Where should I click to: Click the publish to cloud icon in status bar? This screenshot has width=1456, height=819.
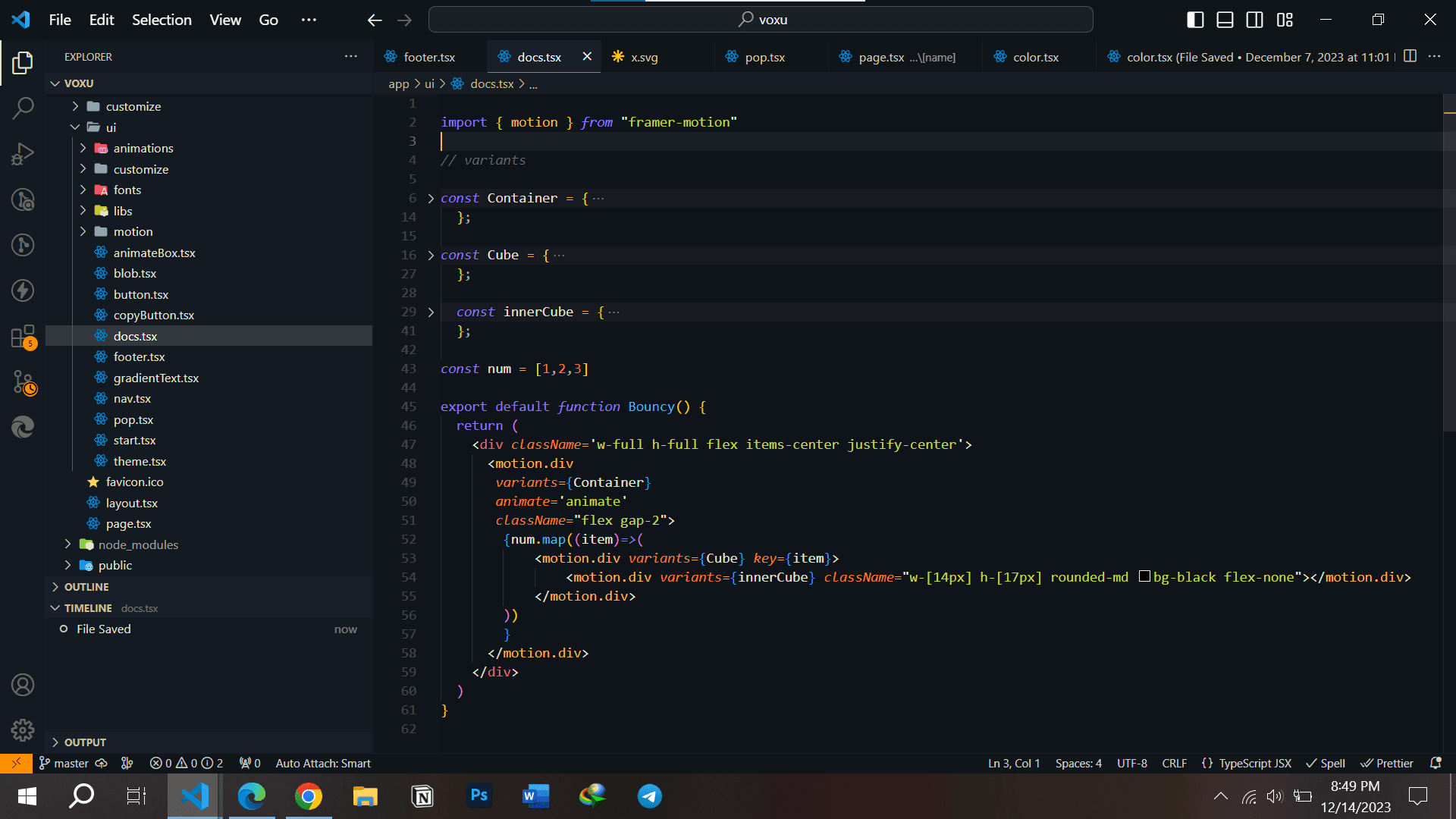101,764
